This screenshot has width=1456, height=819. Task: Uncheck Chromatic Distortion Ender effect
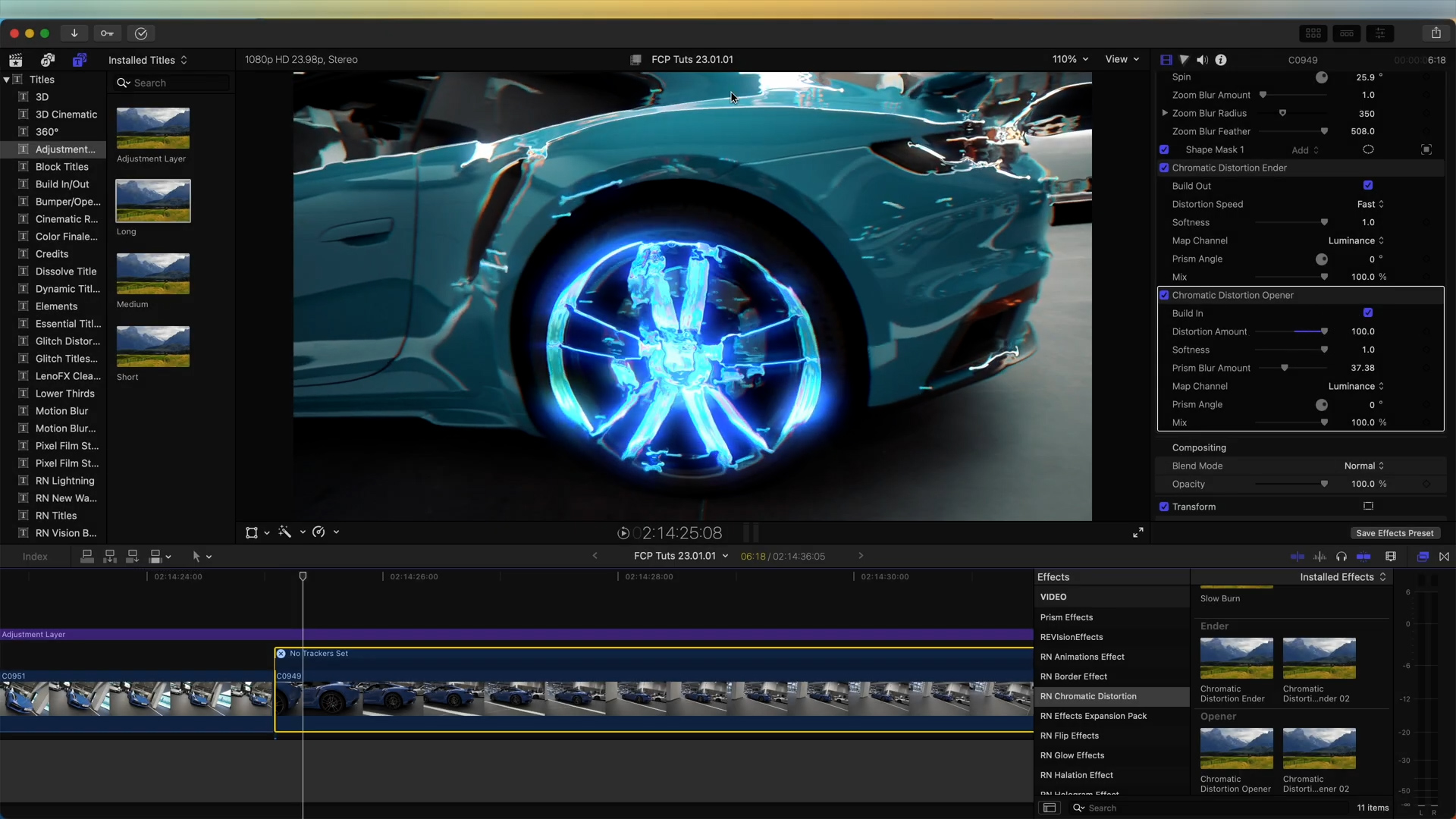pyautogui.click(x=1164, y=168)
